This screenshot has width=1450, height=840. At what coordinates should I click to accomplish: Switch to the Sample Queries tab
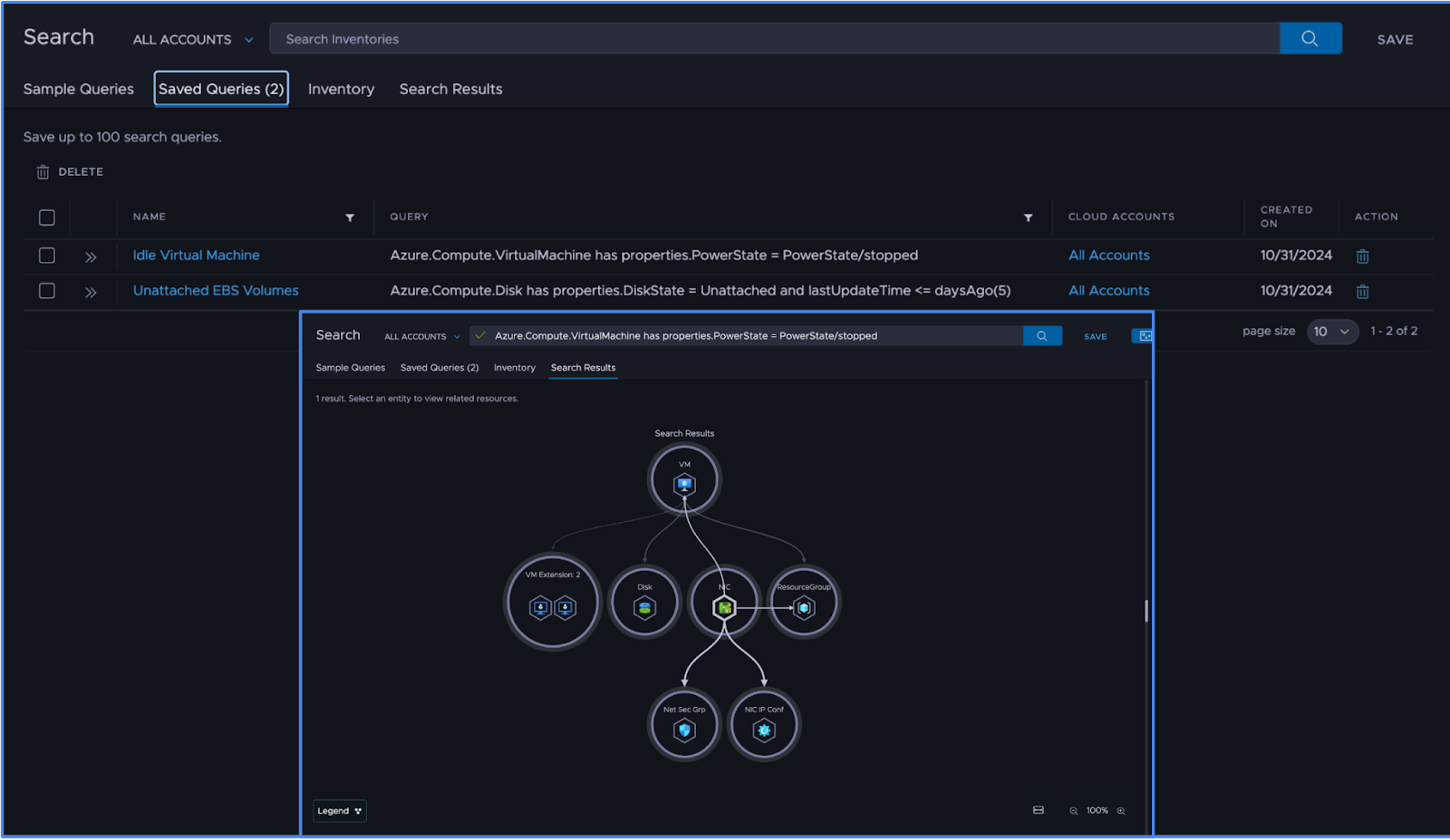tap(79, 89)
